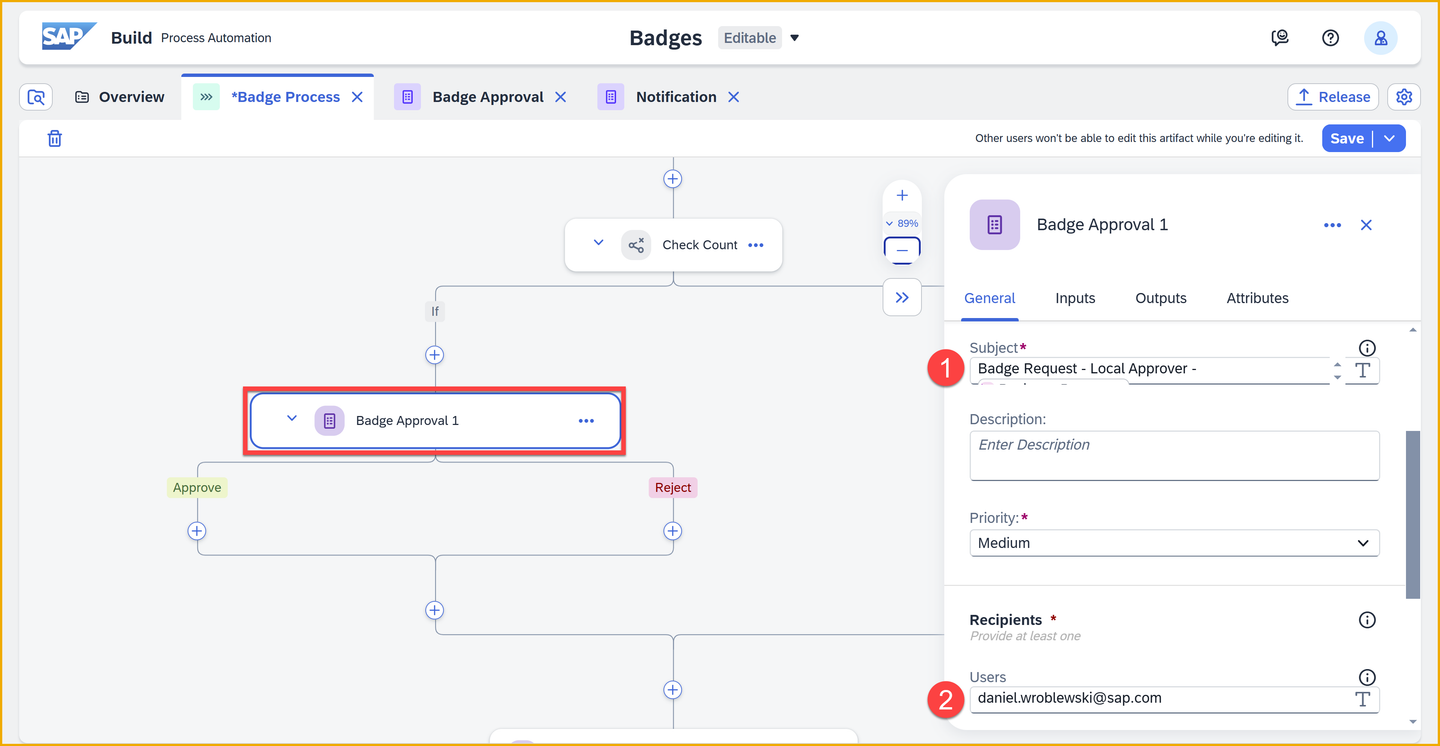Add a step under the Reject branch
The height and width of the screenshot is (746, 1440).
click(673, 531)
